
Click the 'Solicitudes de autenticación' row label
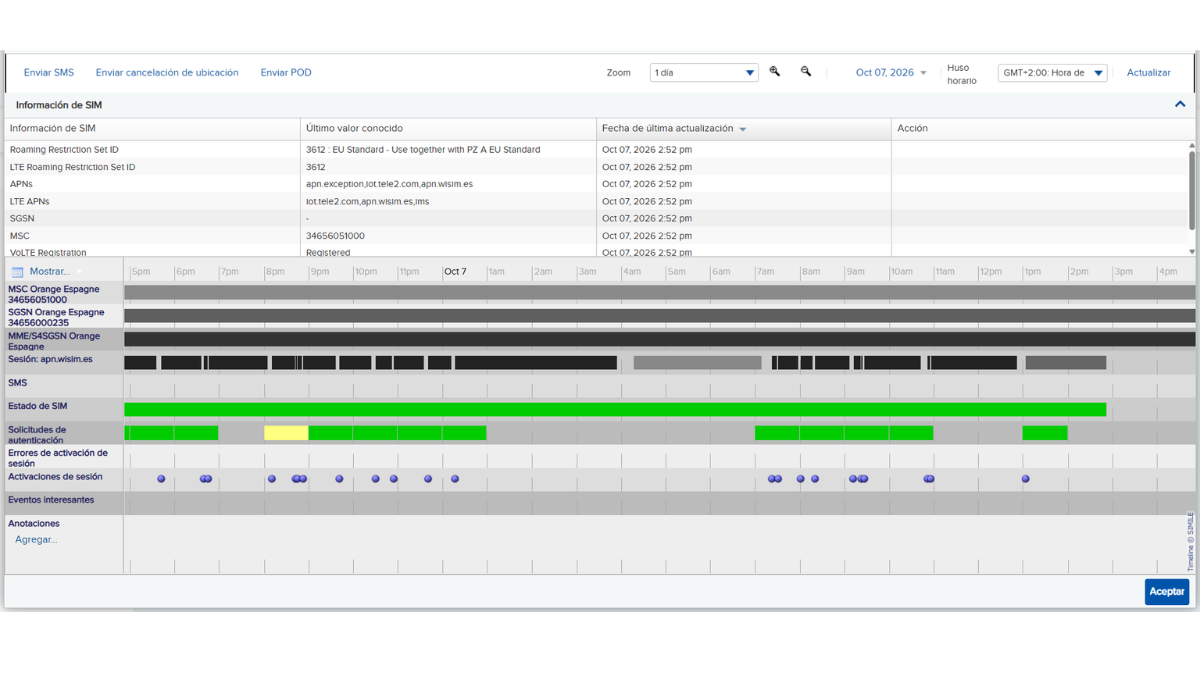pyautogui.click(x=37, y=434)
